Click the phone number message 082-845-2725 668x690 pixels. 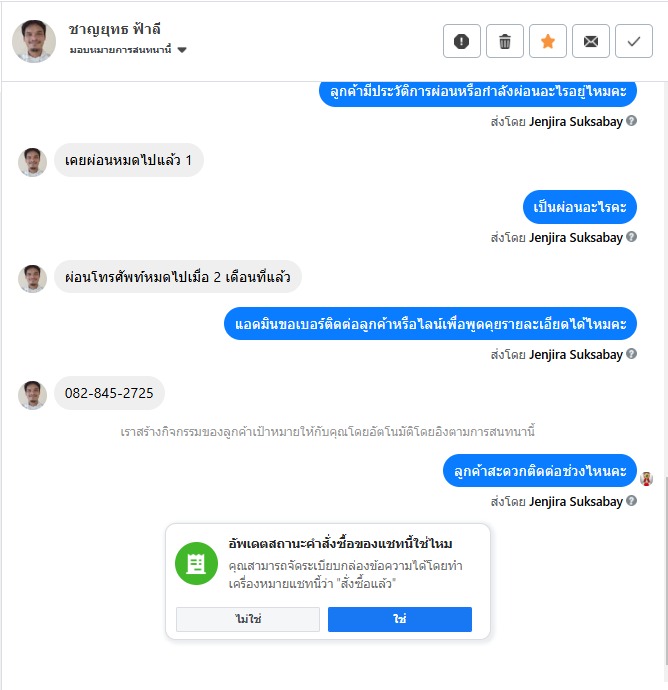[109, 393]
